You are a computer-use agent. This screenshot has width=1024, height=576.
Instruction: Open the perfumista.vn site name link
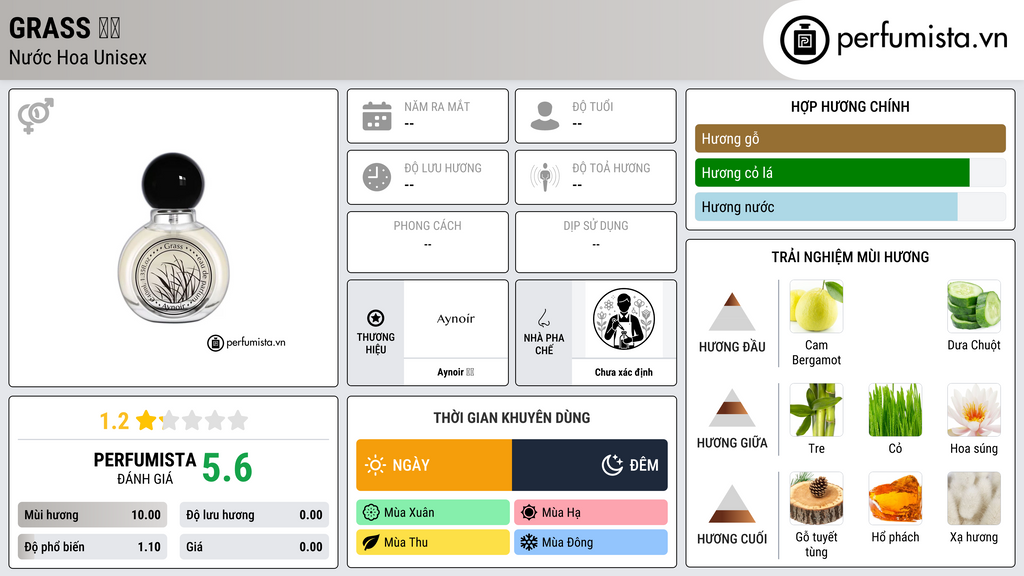[922, 38]
